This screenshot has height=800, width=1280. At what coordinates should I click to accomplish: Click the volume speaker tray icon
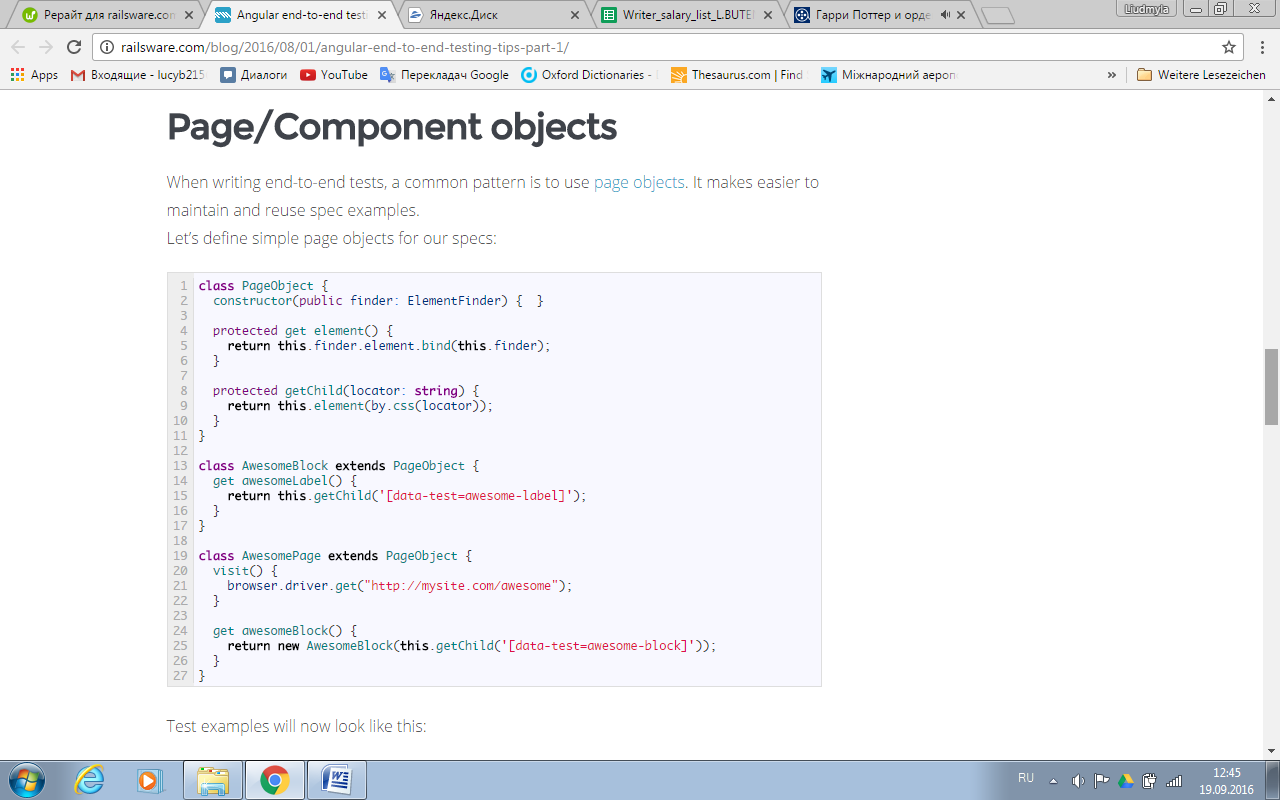pos(1078,780)
